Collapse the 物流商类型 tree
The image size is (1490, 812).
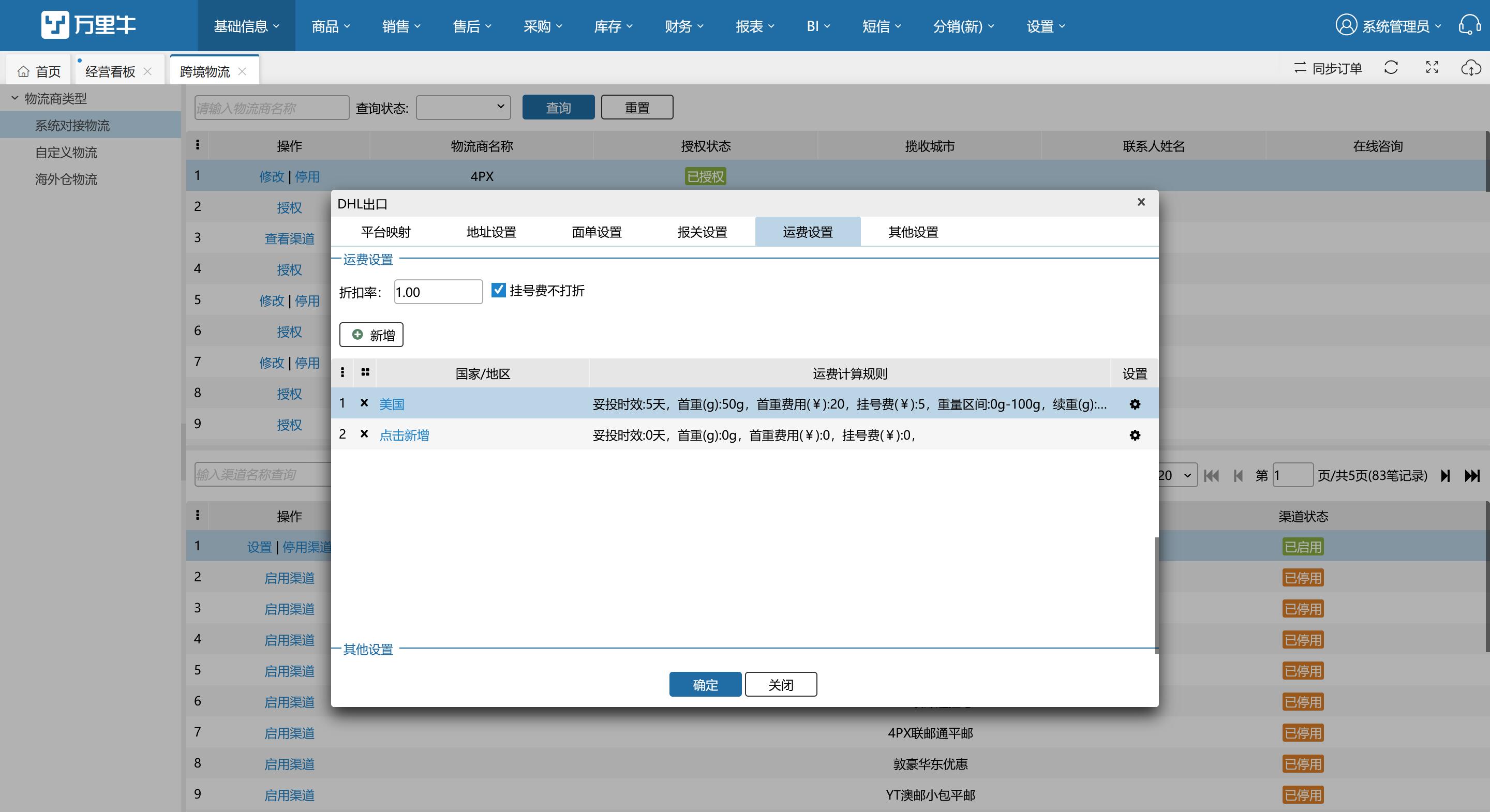[x=15, y=98]
